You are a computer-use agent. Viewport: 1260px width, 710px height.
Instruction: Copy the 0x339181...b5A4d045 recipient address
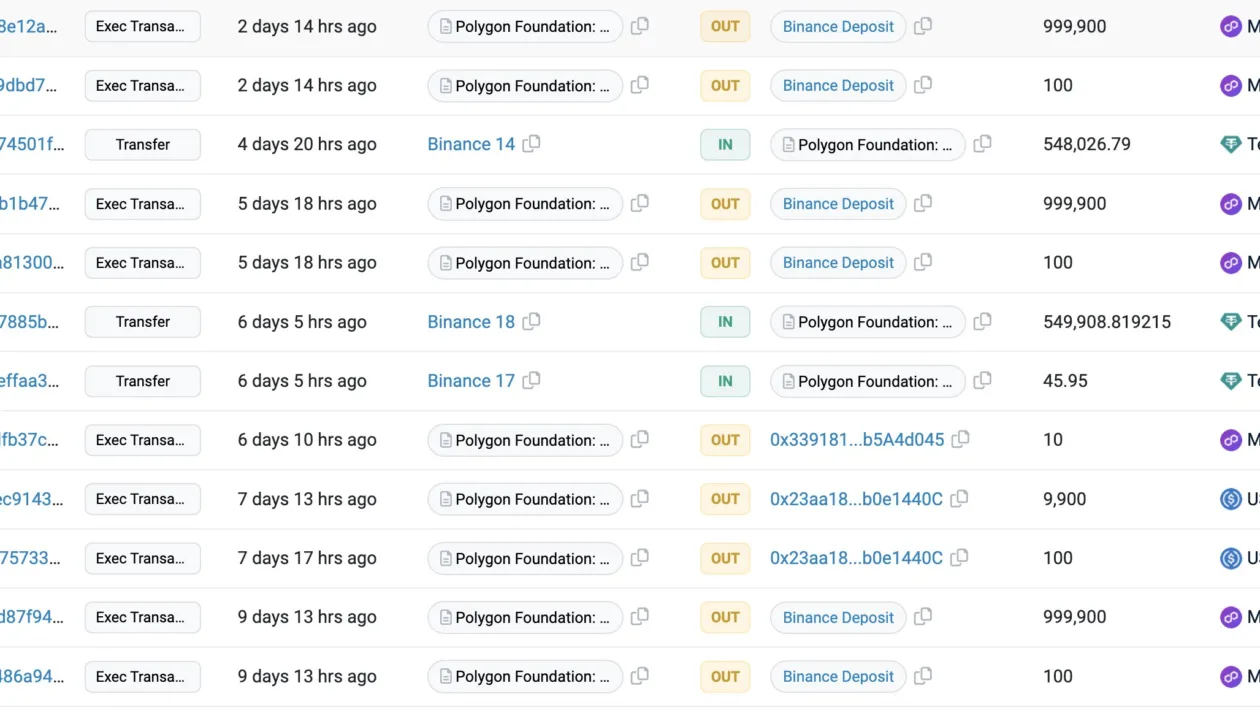tap(960, 439)
